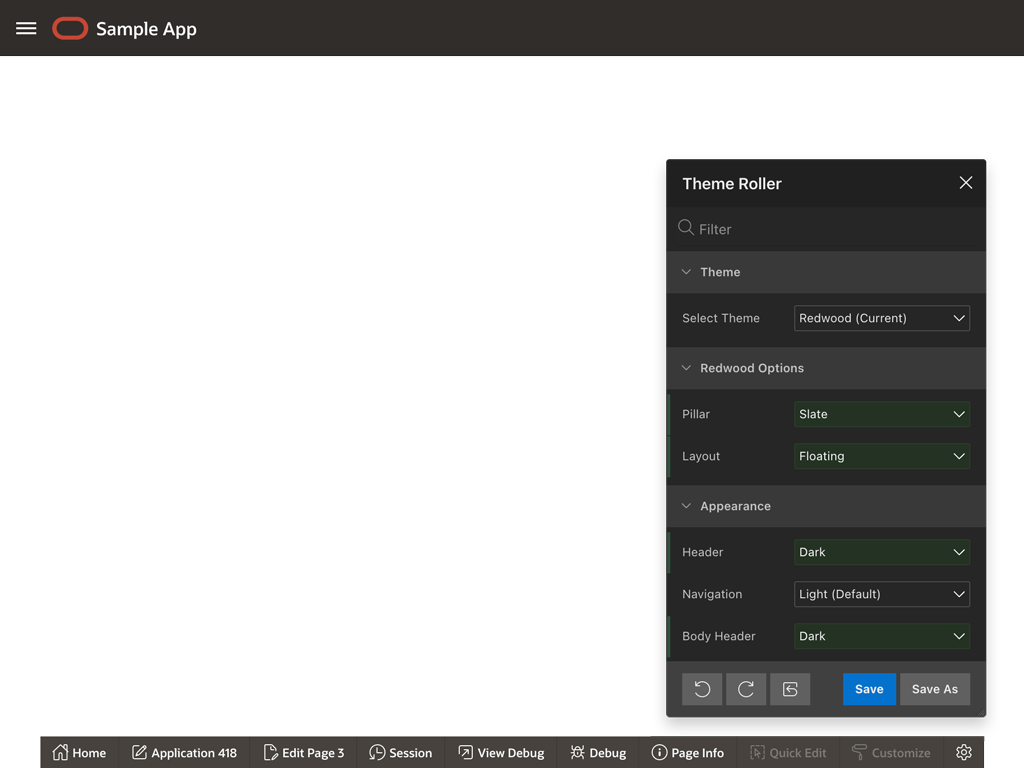Image resolution: width=1024 pixels, height=768 pixels.
Task: Click the Save As button
Action: coord(934,689)
